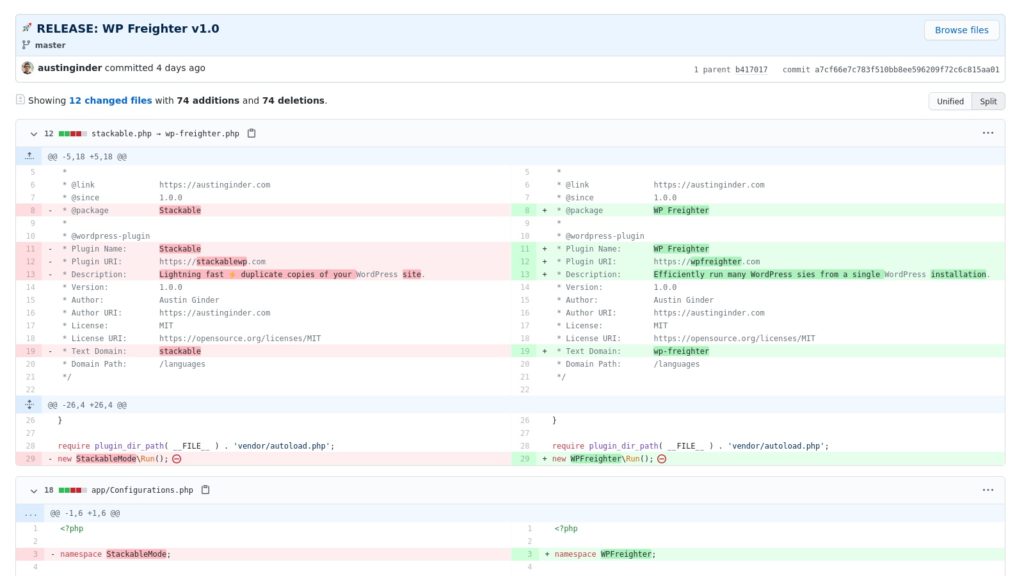Click the file diff icon beside Showing
This screenshot has height=576, width=1024.
click(20, 100)
